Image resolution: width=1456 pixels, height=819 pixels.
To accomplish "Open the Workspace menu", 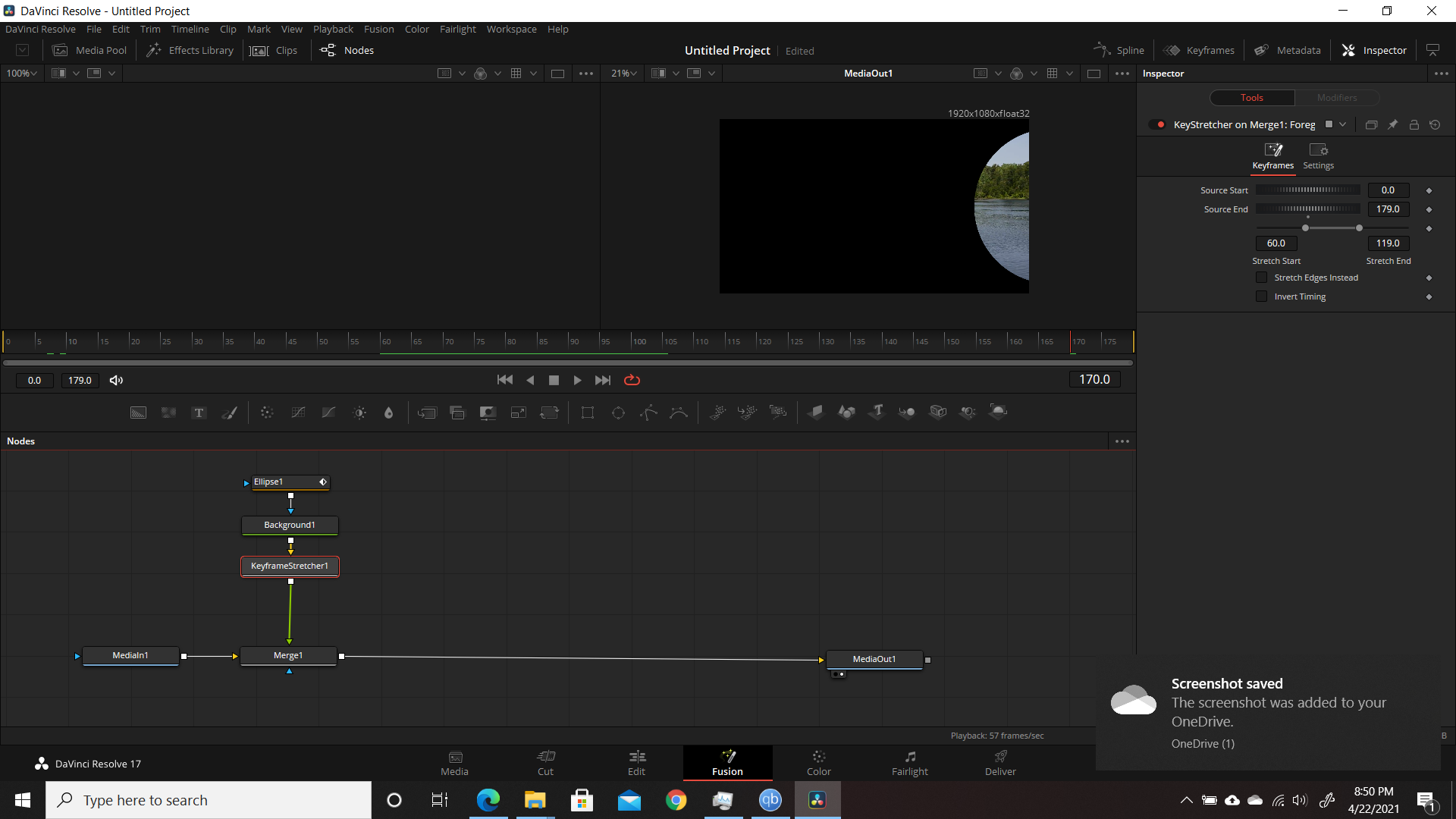I will tap(511, 30).
